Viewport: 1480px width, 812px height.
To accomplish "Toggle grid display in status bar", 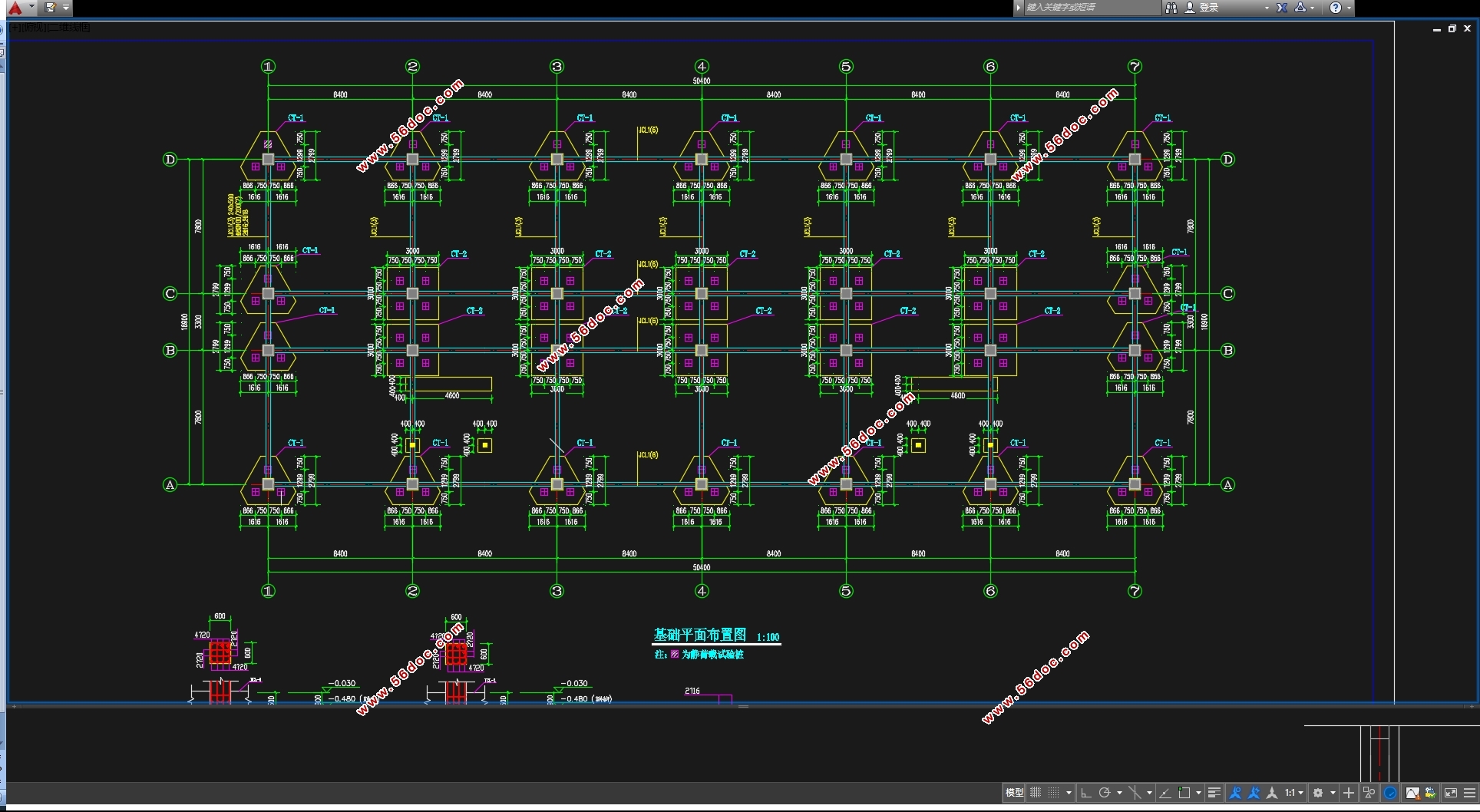I will click(1036, 793).
